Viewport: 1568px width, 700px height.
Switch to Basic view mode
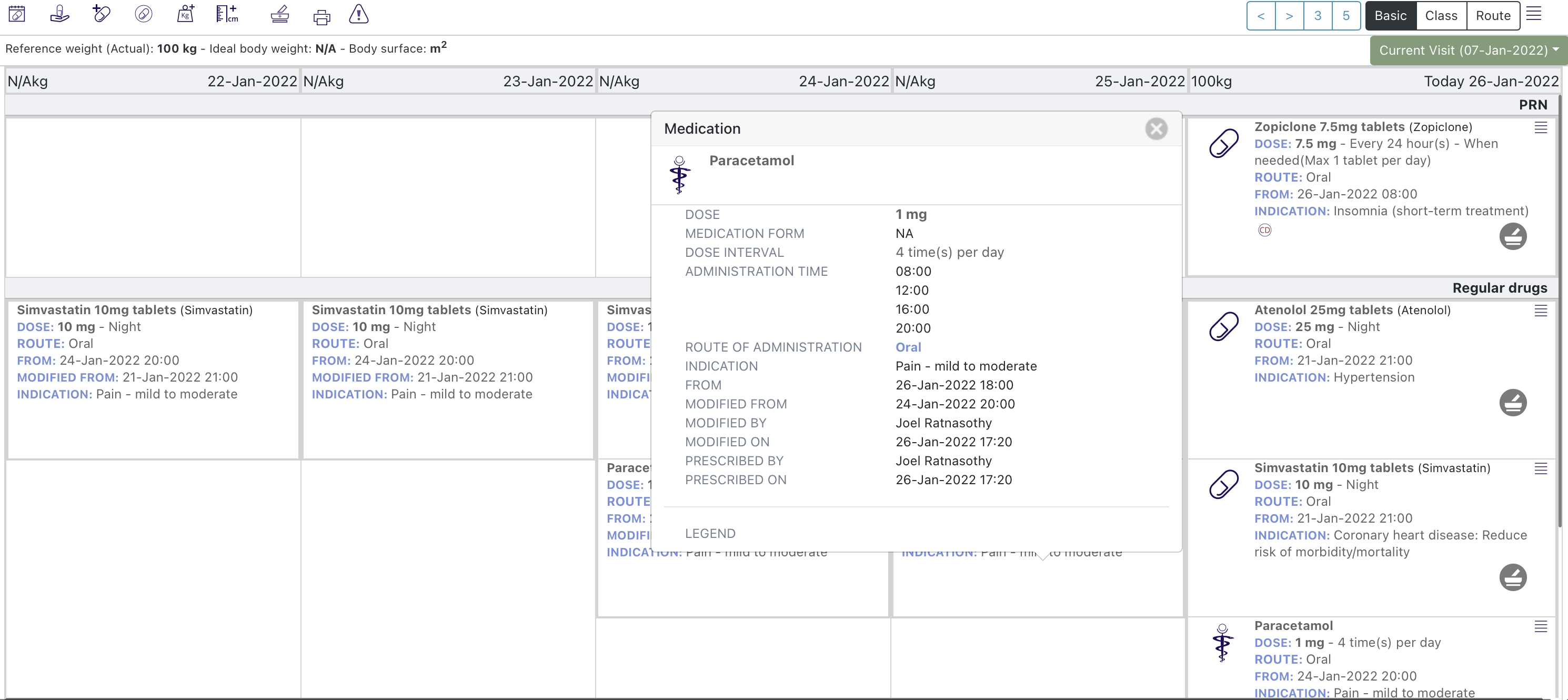1390,16
